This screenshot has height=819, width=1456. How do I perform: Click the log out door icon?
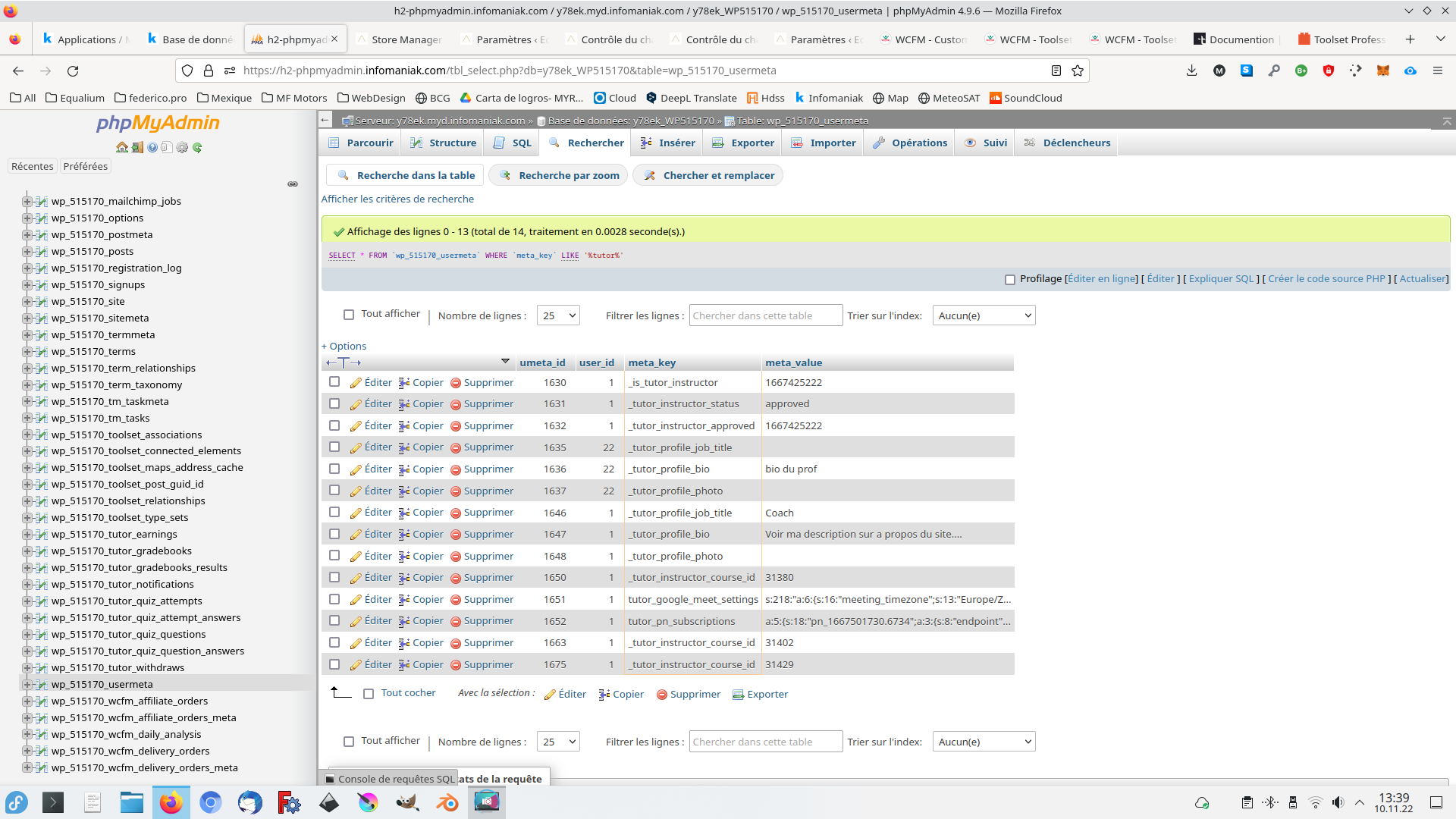point(137,147)
